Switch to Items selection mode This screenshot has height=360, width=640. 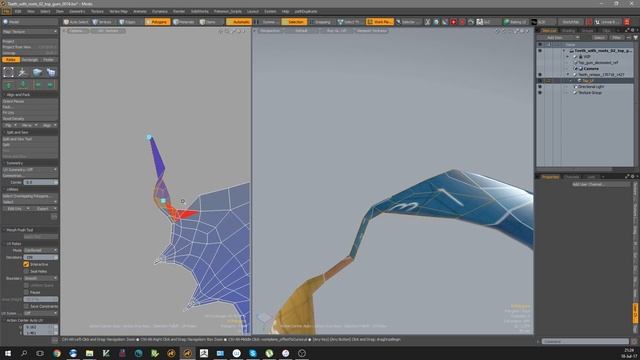[209, 22]
